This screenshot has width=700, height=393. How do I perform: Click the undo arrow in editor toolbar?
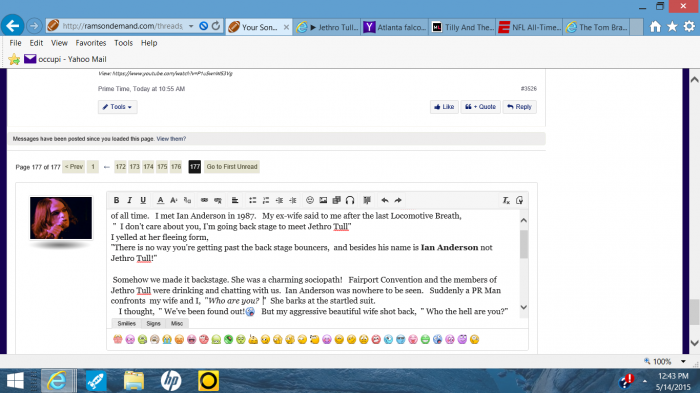coord(385,200)
